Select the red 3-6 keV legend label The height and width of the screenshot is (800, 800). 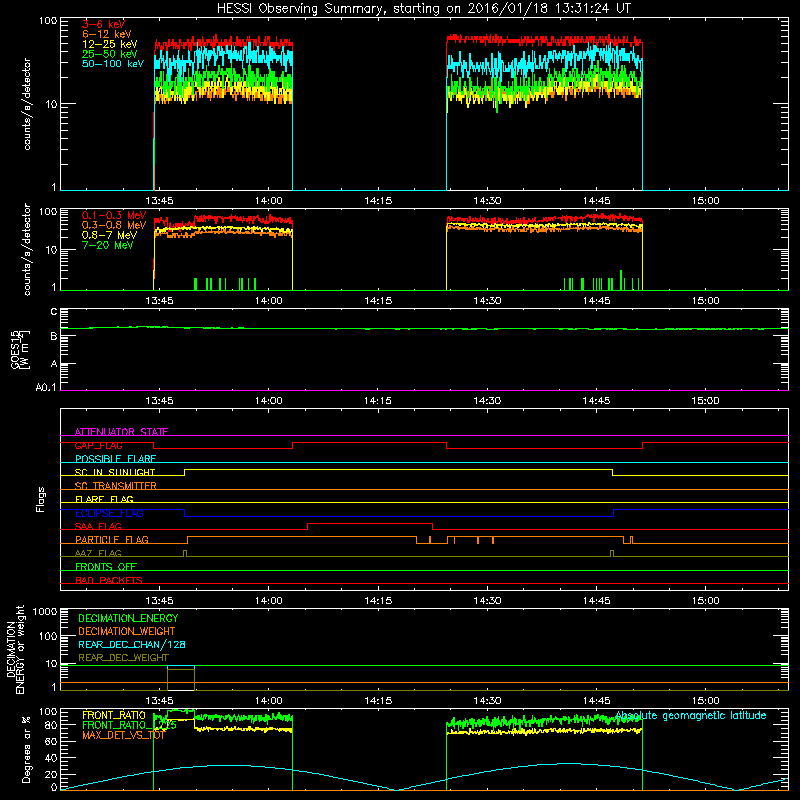pyautogui.click(x=104, y=24)
